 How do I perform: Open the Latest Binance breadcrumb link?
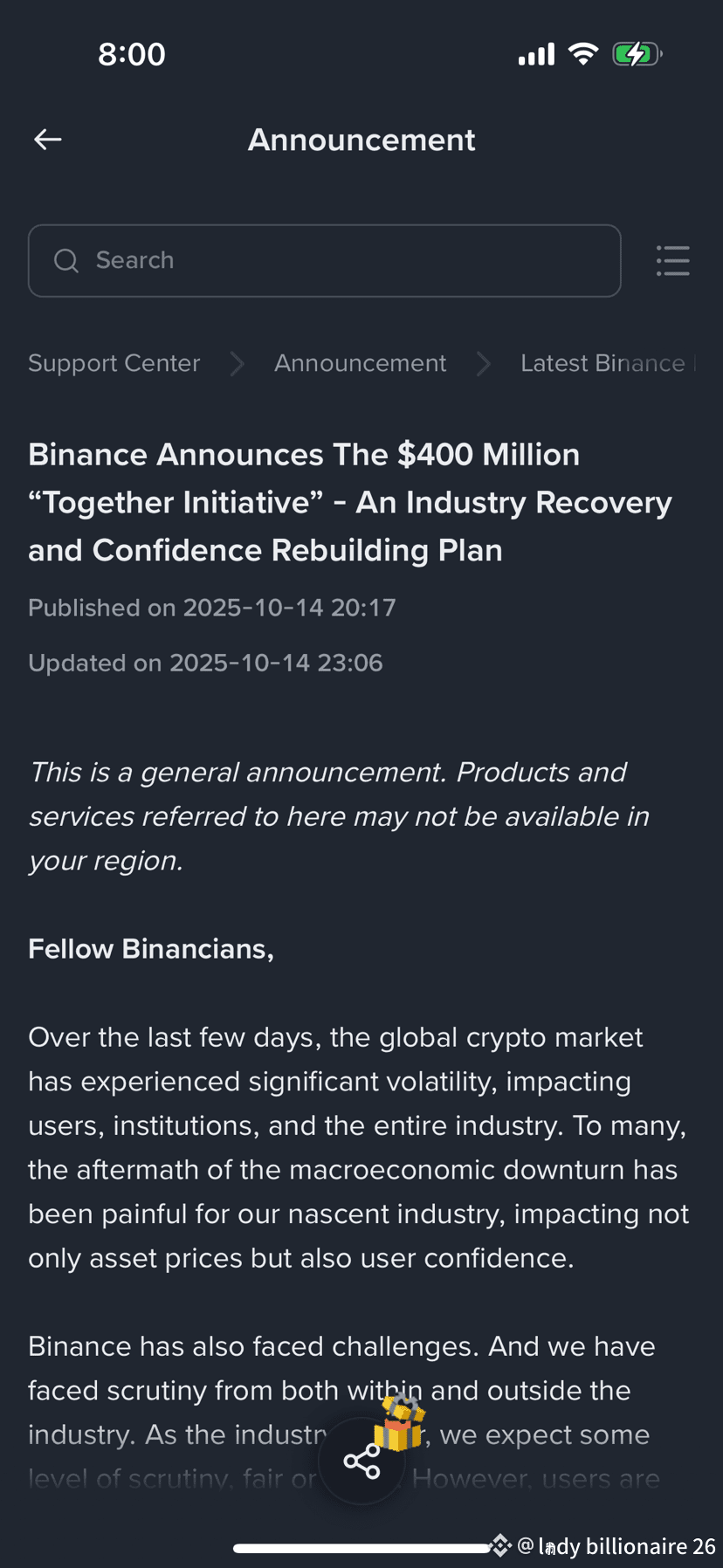tap(607, 363)
